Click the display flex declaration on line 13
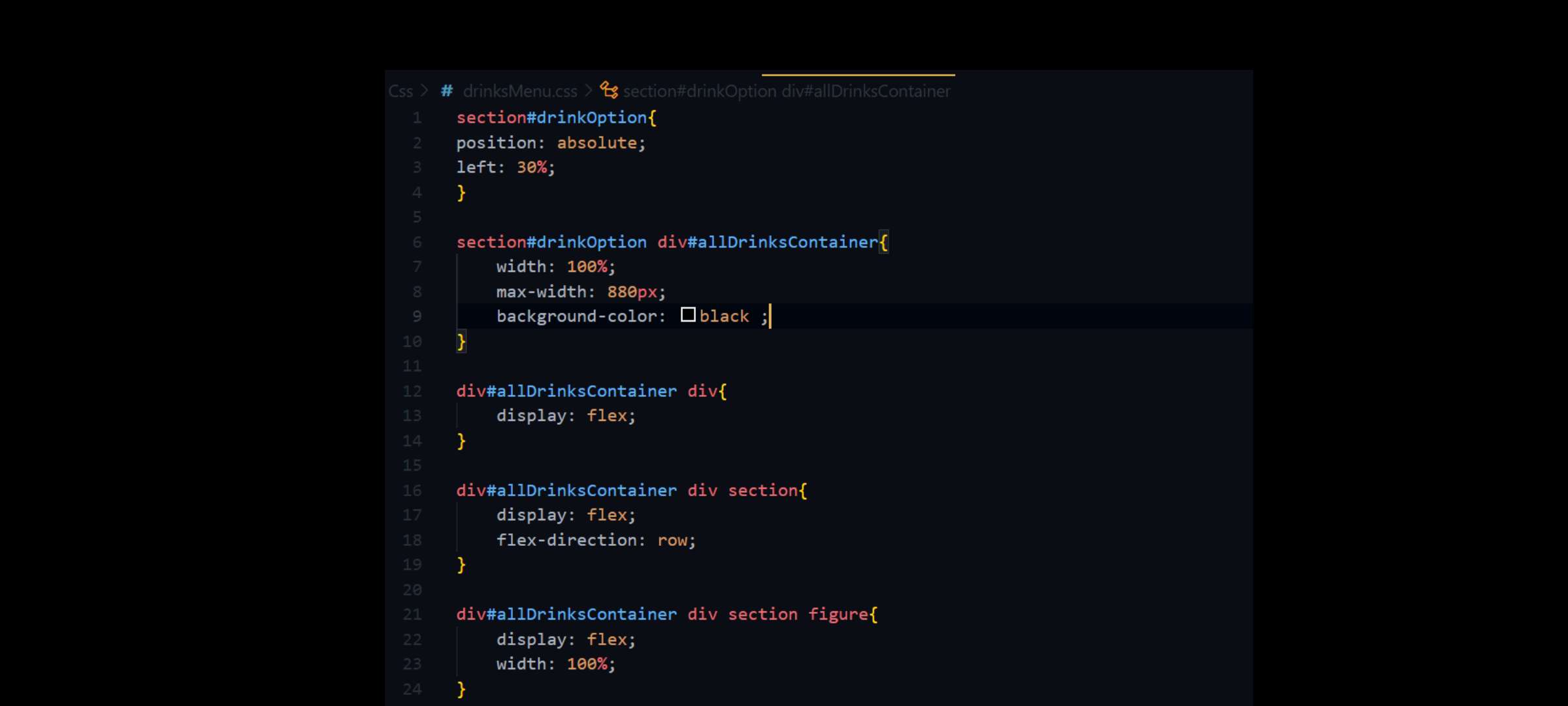The height and width of the screenshot is (706, 1568). pyautogui.click(x=564, y=416)
